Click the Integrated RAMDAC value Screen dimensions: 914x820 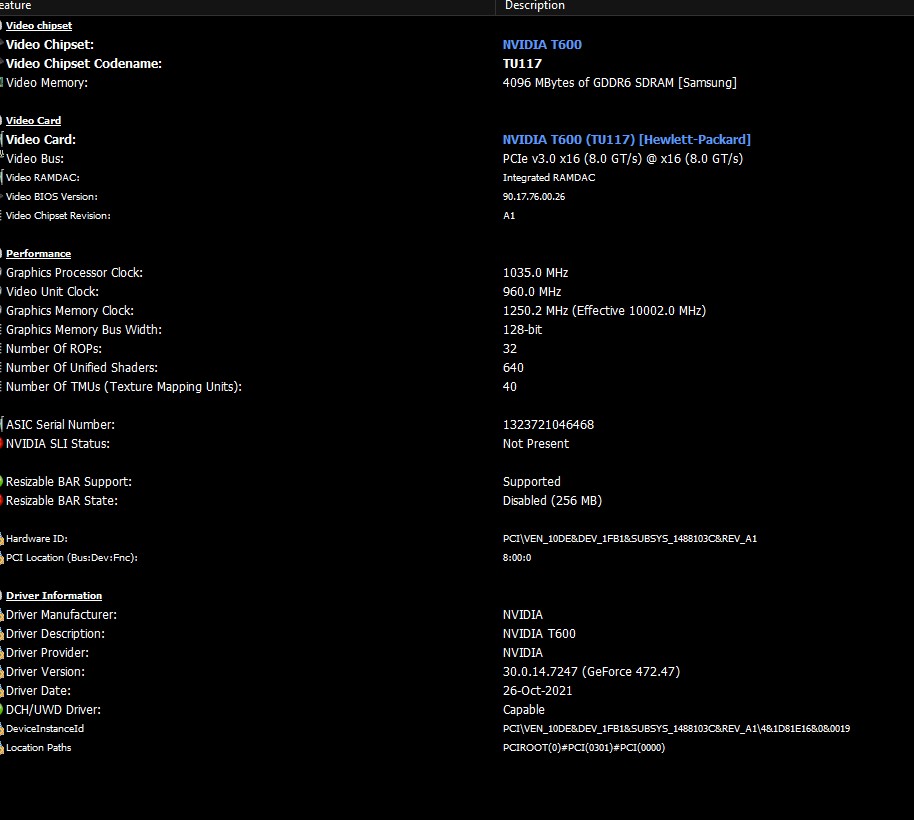coord(549,178)
